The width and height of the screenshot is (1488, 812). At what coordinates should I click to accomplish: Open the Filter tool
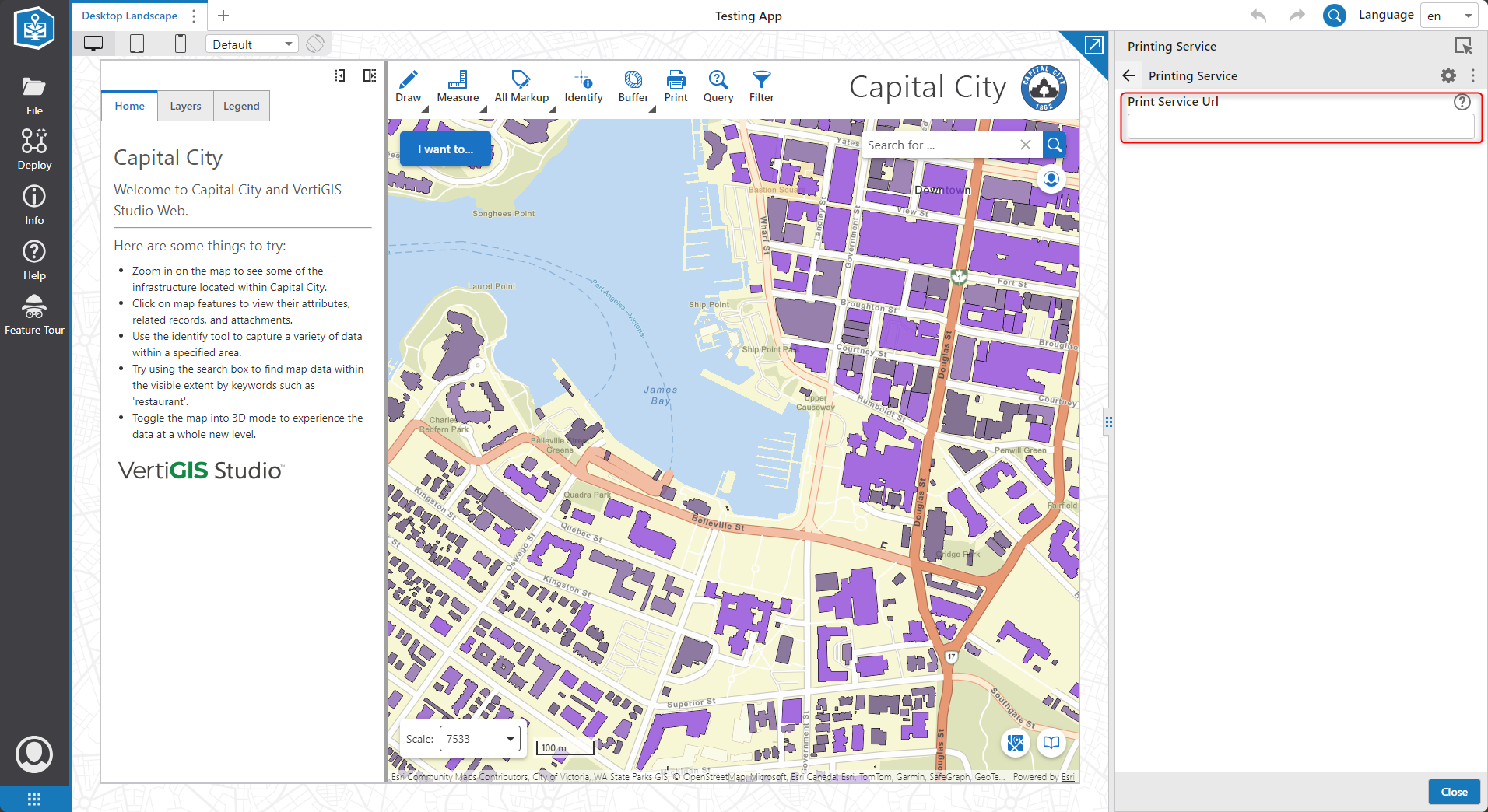tap(761, 86)
